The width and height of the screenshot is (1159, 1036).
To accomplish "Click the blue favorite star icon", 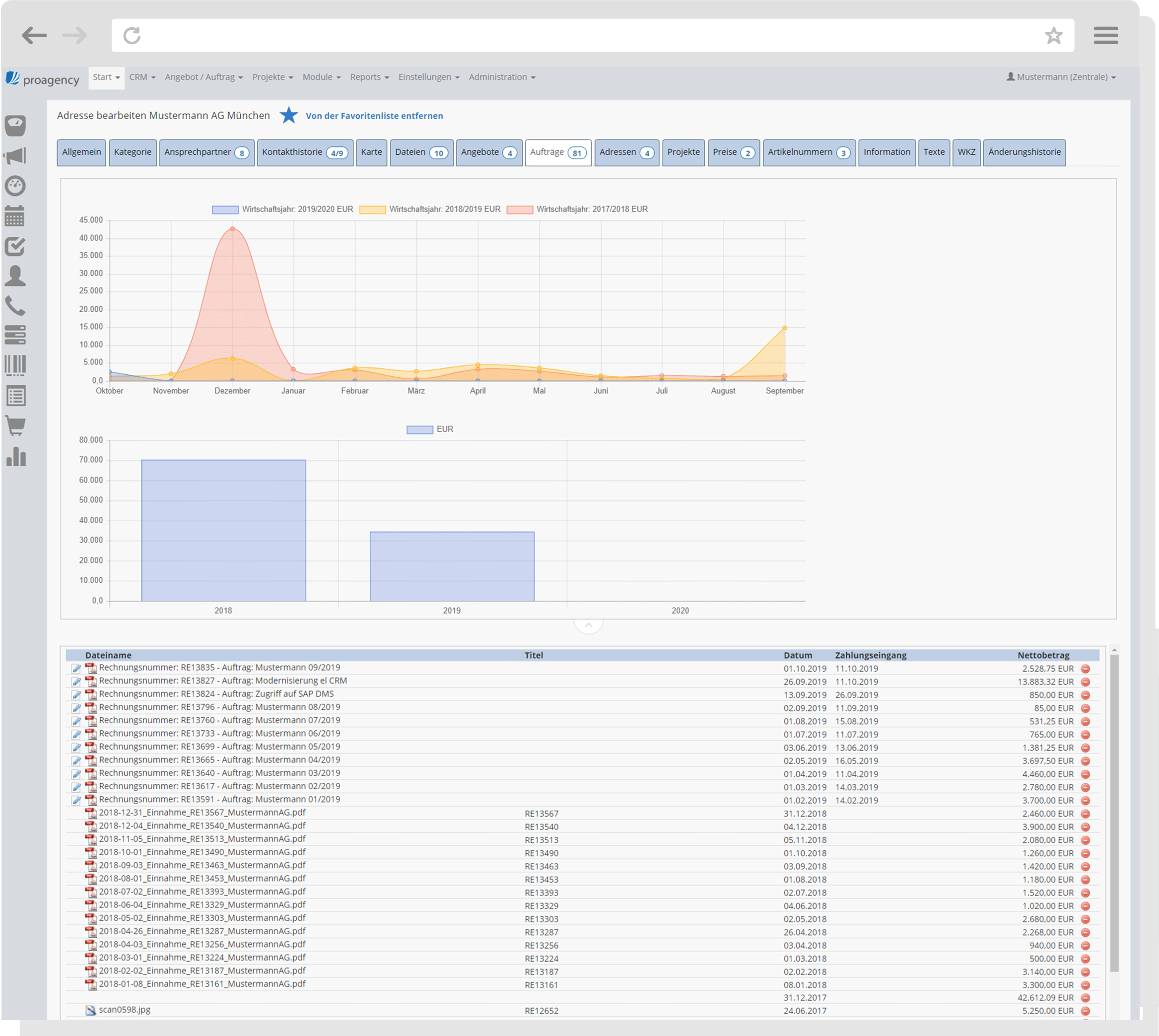I will [x=288, y=116].
